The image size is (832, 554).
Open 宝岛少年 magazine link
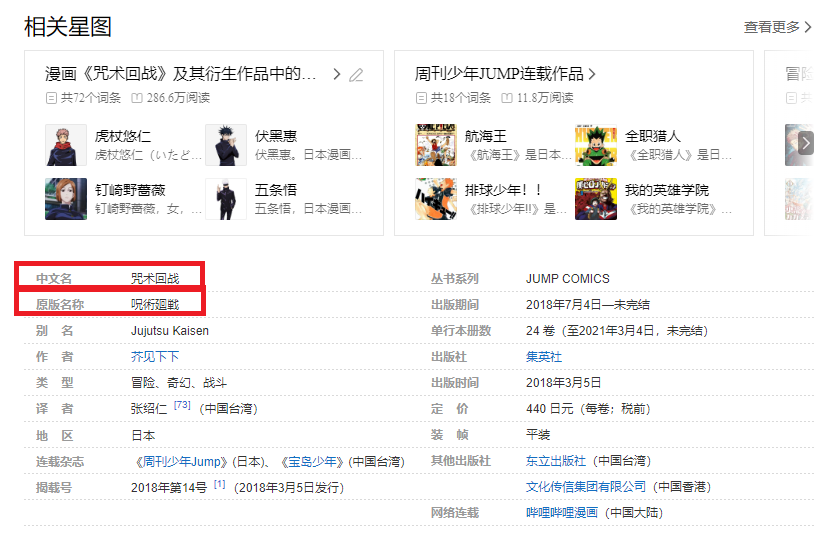[x=313, y=462]
